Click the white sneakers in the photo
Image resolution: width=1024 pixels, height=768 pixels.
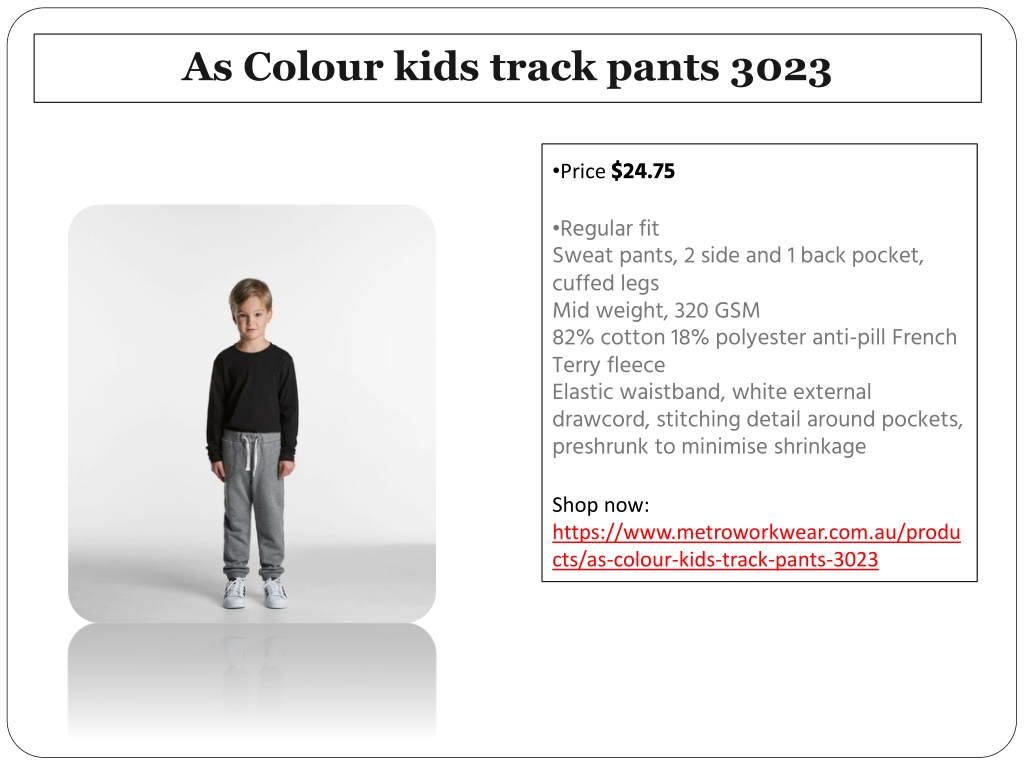(x=255, y=592)
